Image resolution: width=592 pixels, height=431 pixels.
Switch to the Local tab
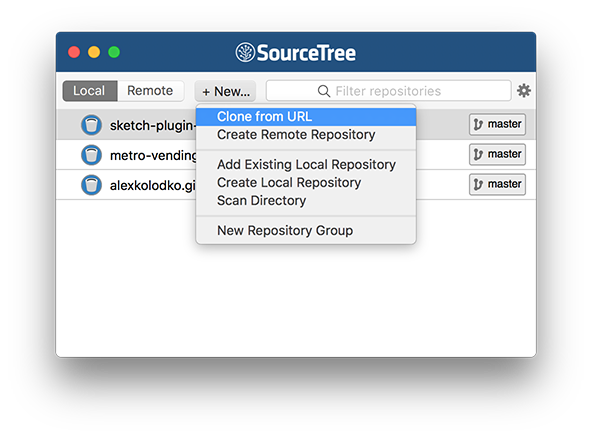(x=90, y=91)
